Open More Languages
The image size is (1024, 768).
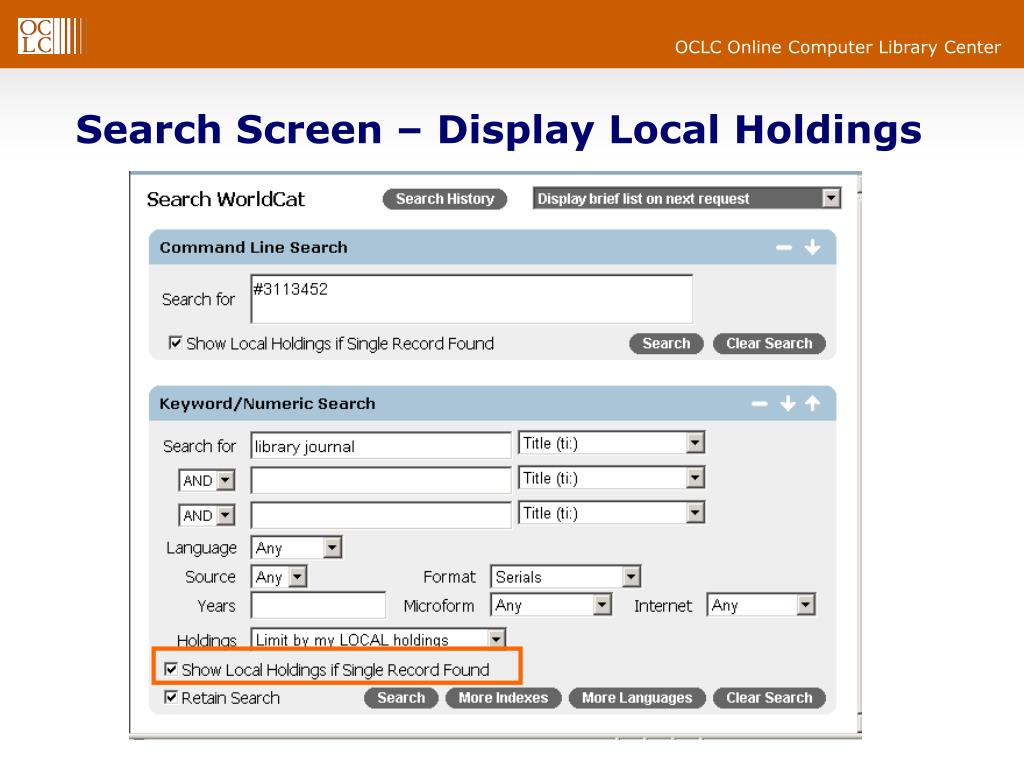pyautogui.click(x=637, y=697)
